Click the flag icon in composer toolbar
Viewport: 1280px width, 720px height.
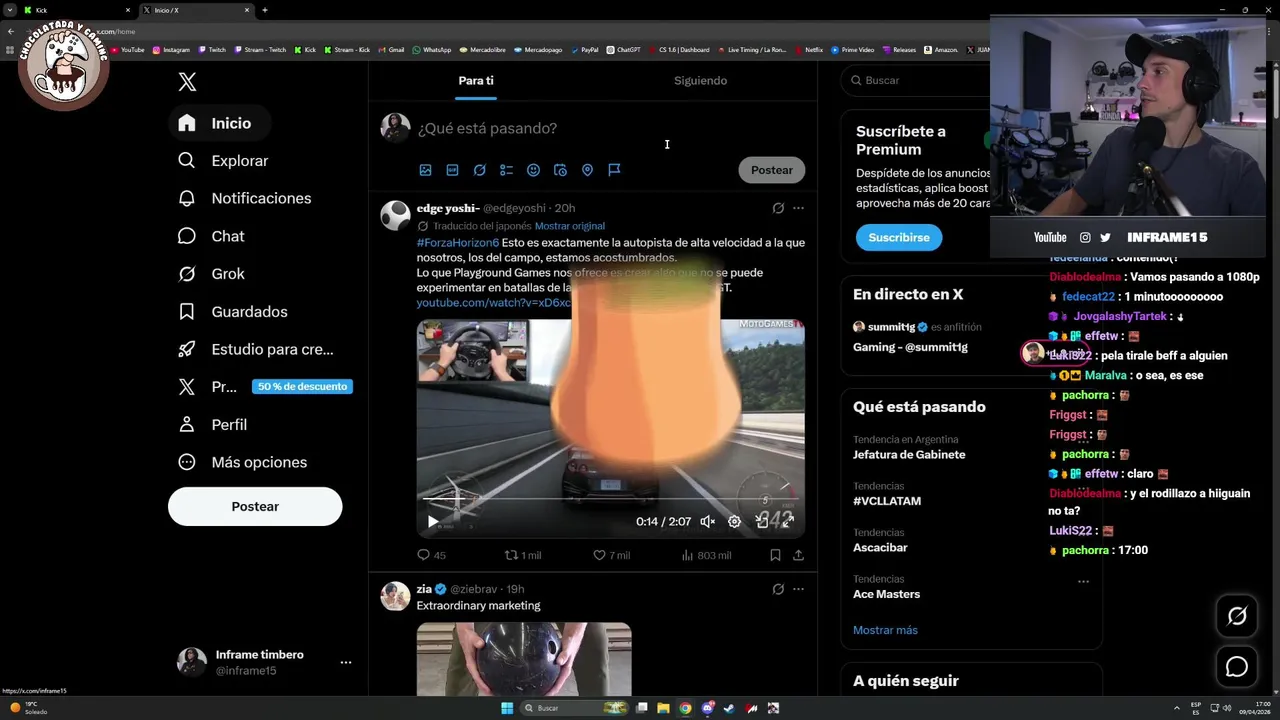coord(614,170)
